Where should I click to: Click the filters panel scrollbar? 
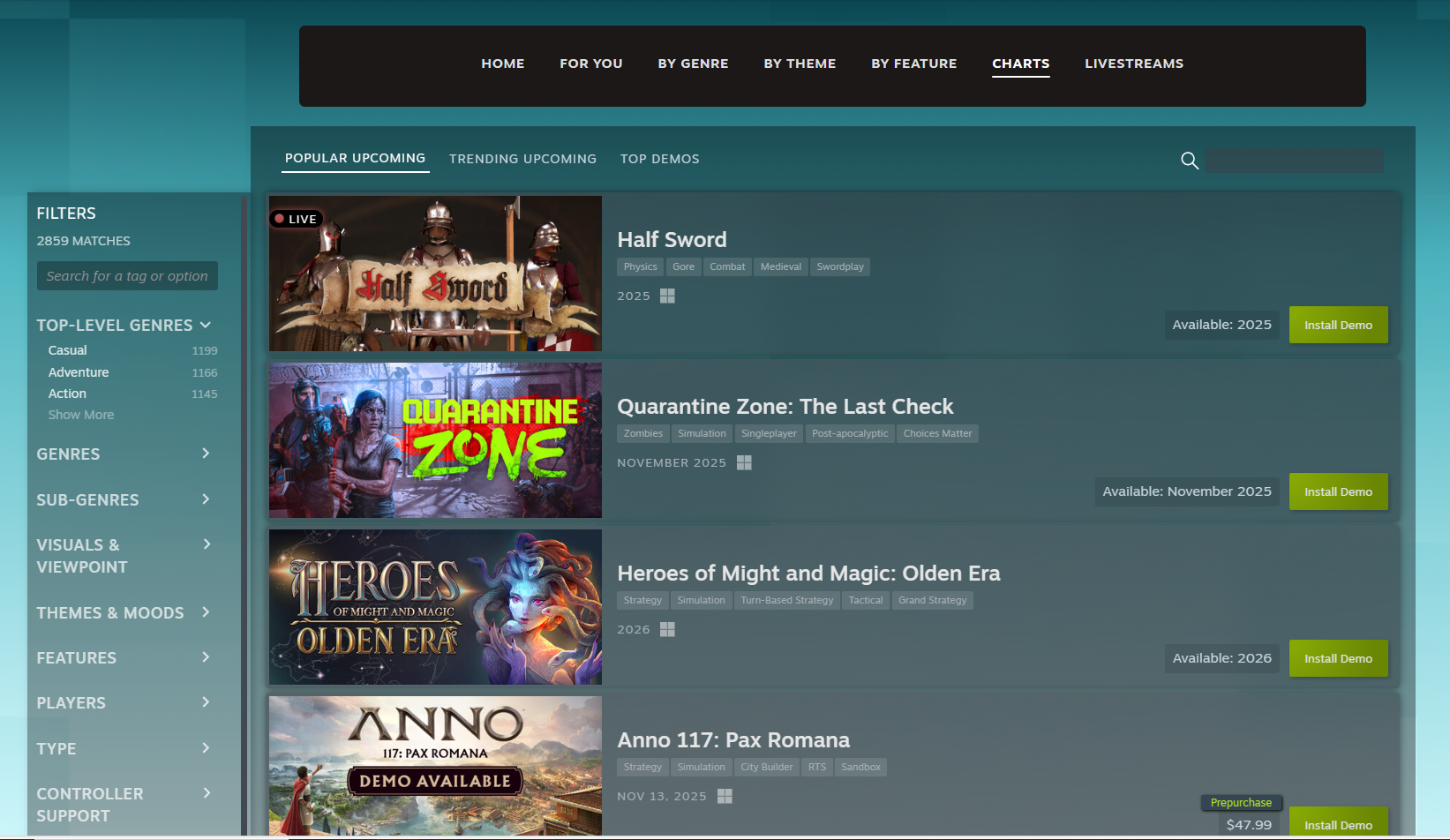point(244,514)
